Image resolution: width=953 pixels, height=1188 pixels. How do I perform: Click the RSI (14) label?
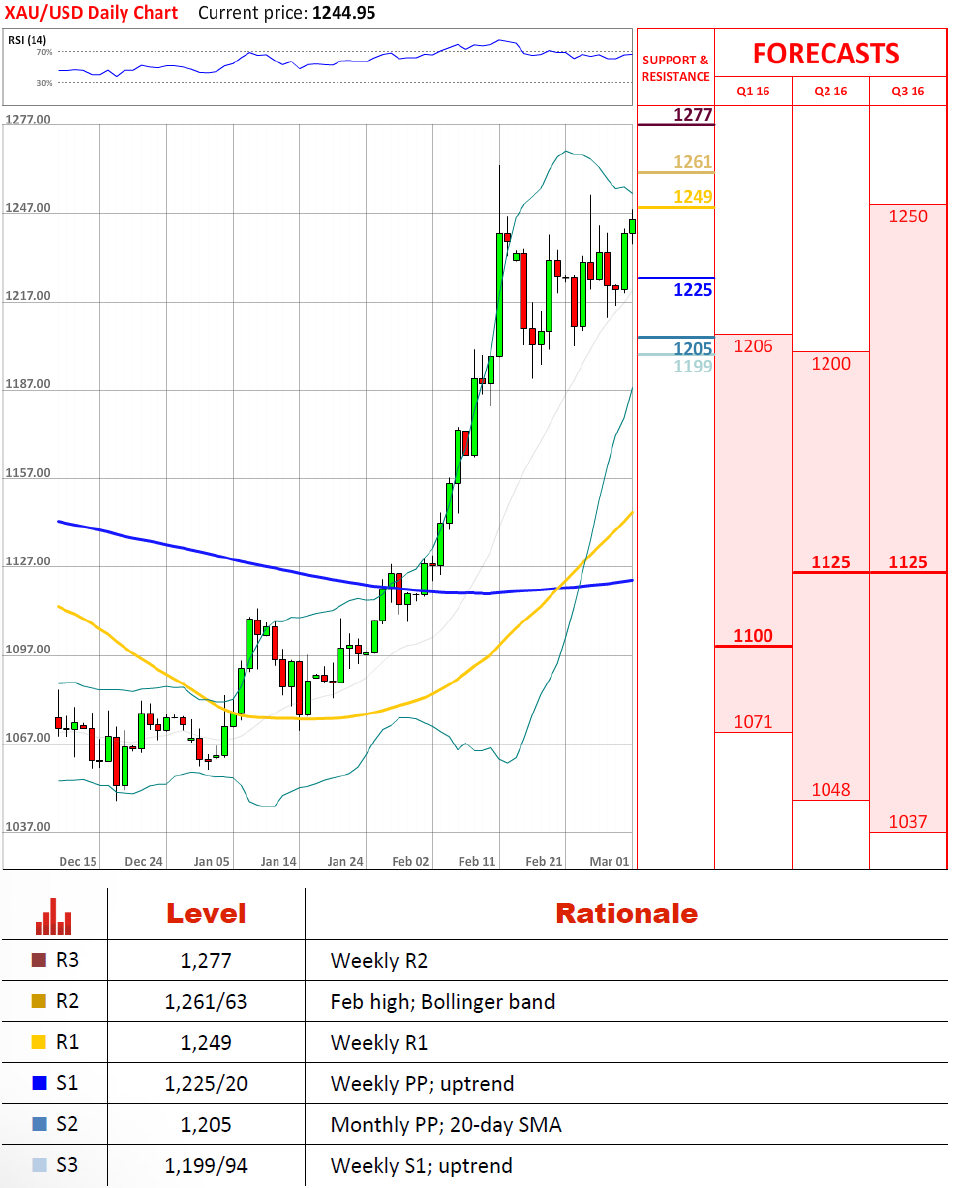point(27,40)
